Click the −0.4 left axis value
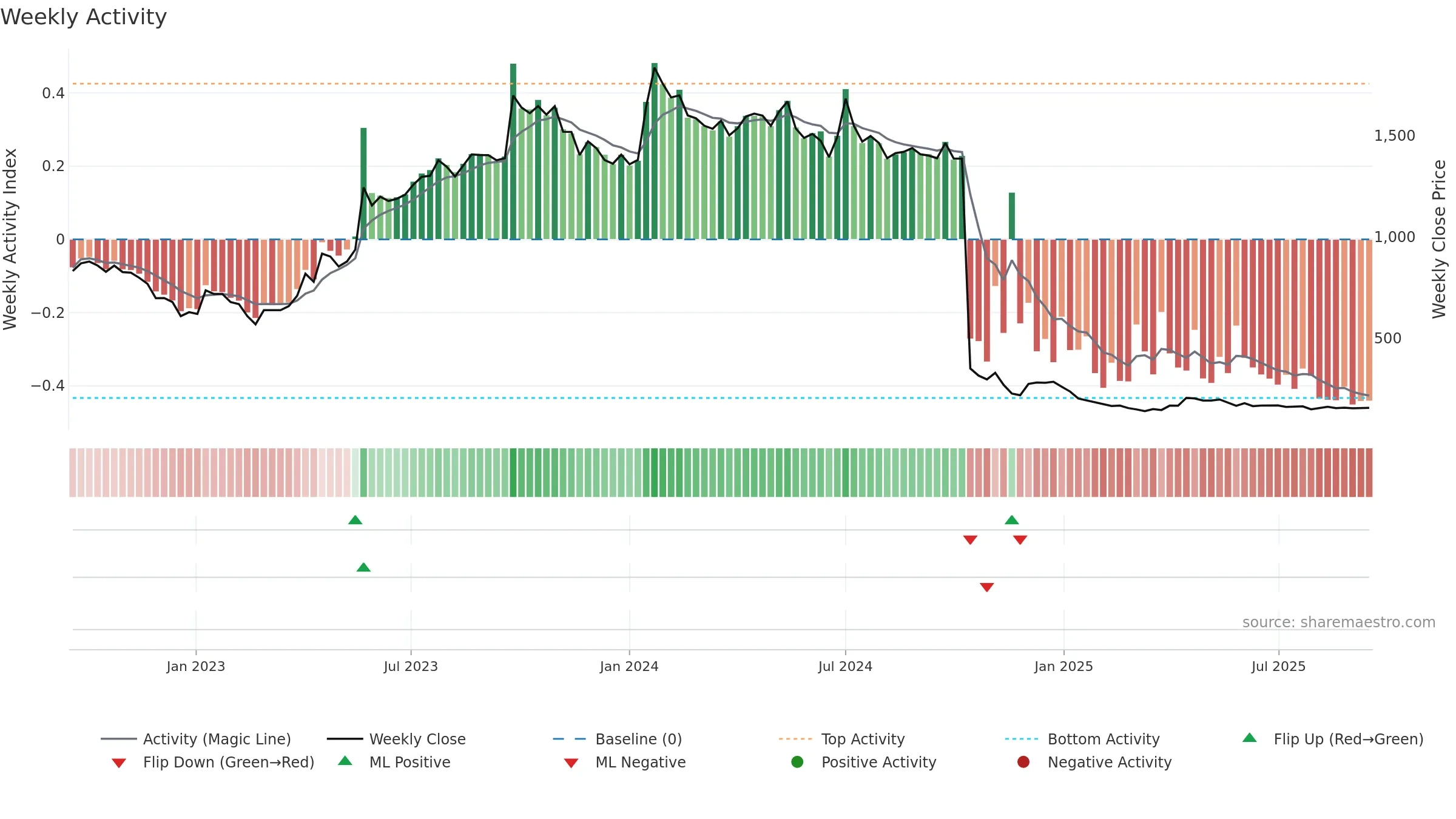 pos(48,386)
